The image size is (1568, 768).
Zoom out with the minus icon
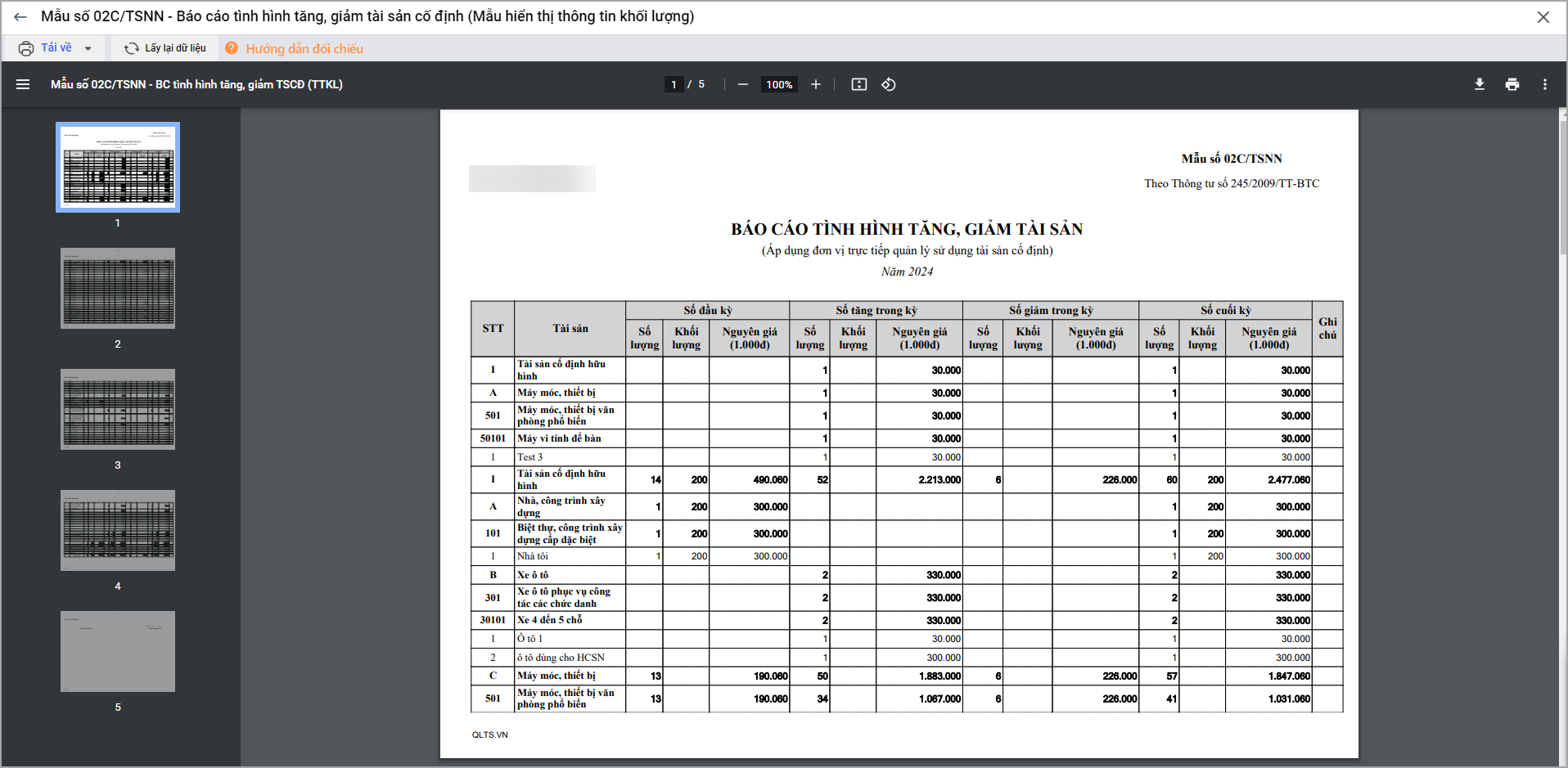click(743, 84)
